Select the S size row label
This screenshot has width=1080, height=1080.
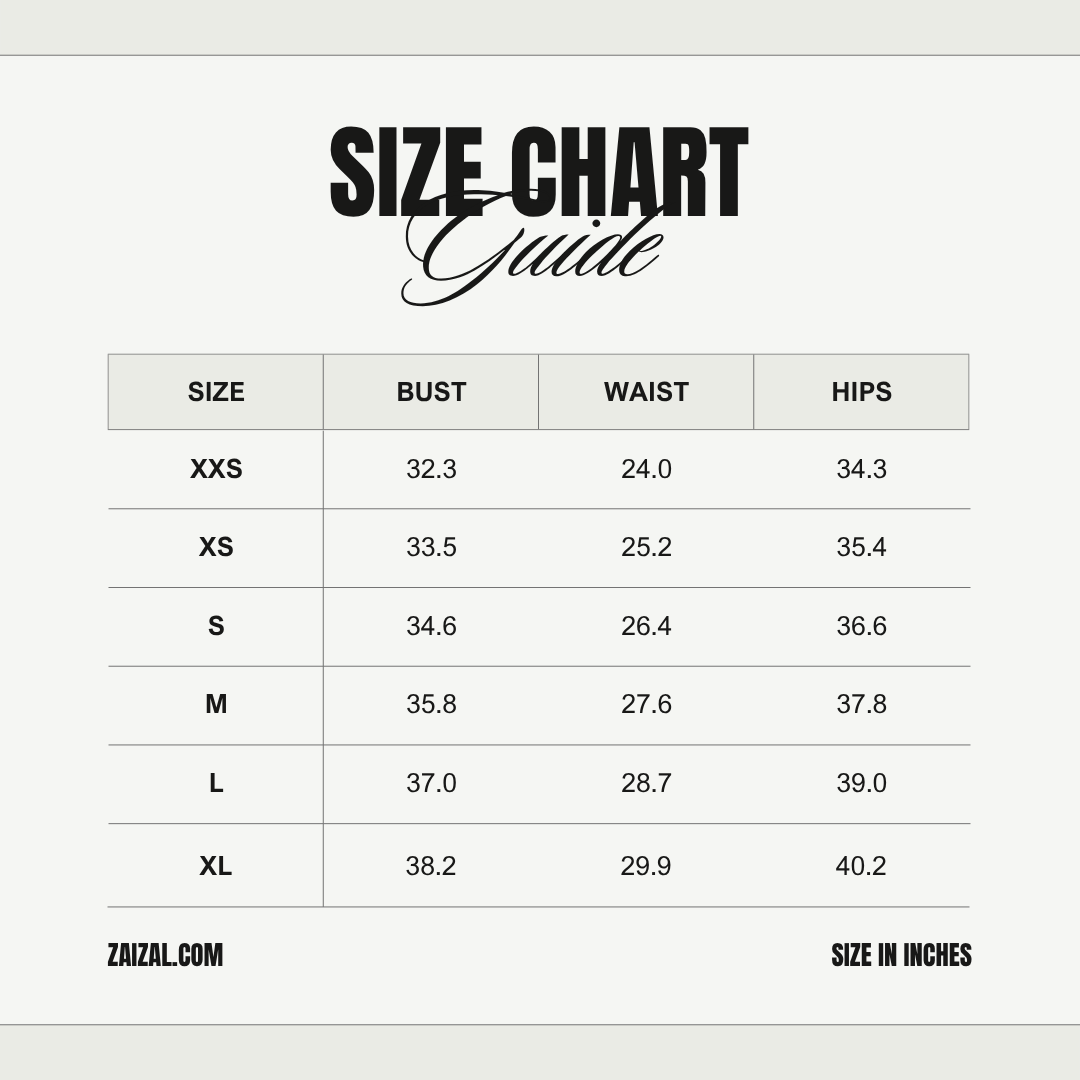click(x=216, y=626)
